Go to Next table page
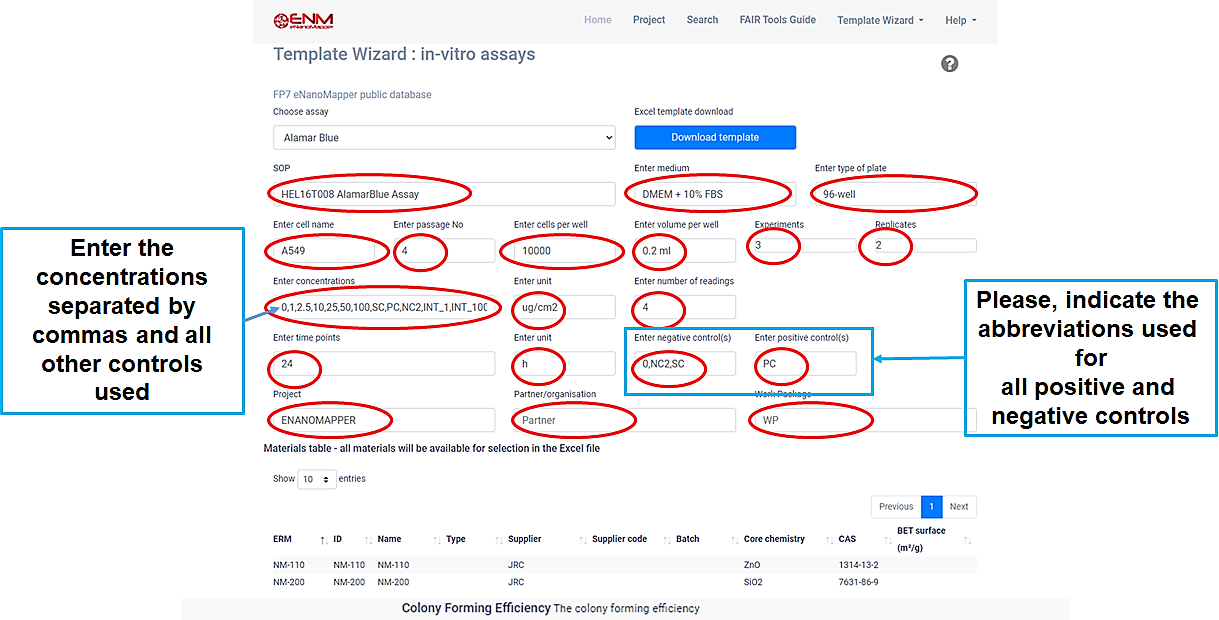The image size is (1219, 620). pos(959,507)
